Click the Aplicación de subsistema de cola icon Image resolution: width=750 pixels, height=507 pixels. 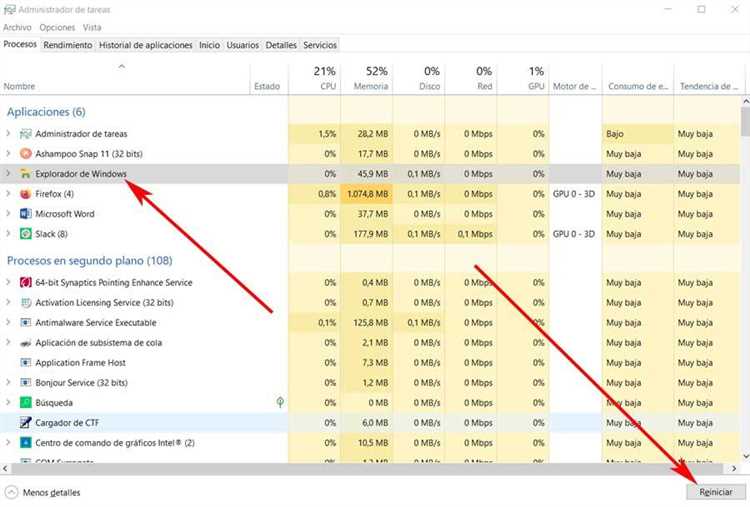click(25, 343)
